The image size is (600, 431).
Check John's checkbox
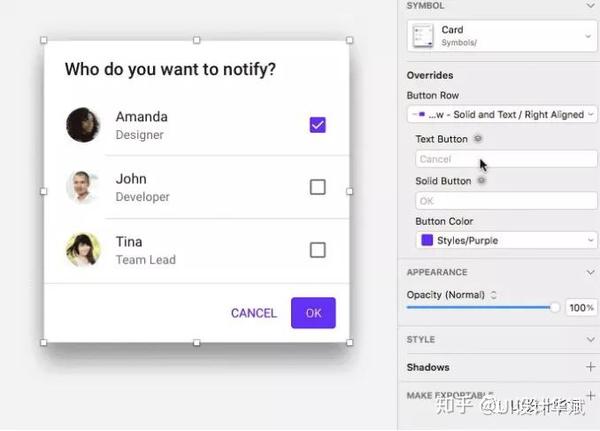pos(318,187)
